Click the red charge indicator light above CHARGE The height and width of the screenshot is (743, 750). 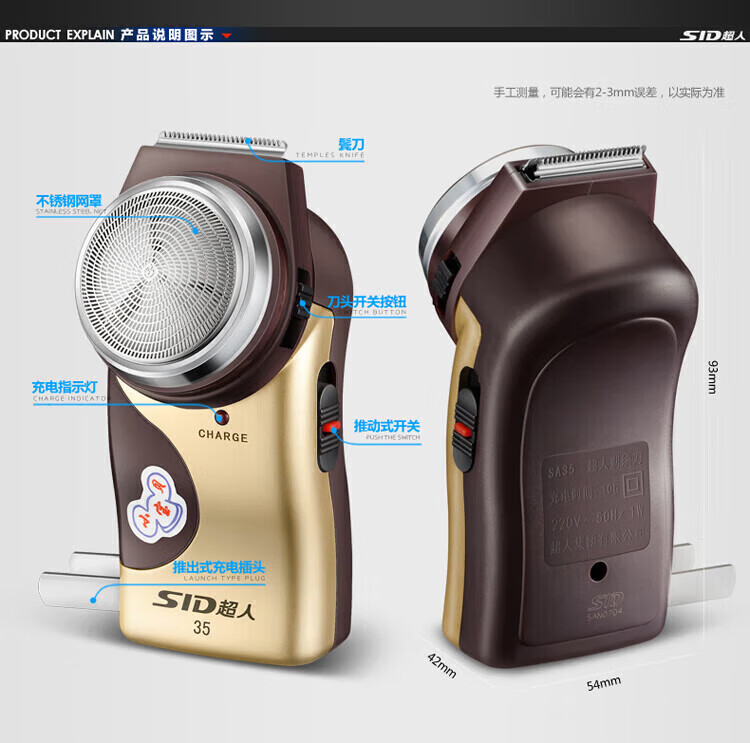[x=222, y=419]
